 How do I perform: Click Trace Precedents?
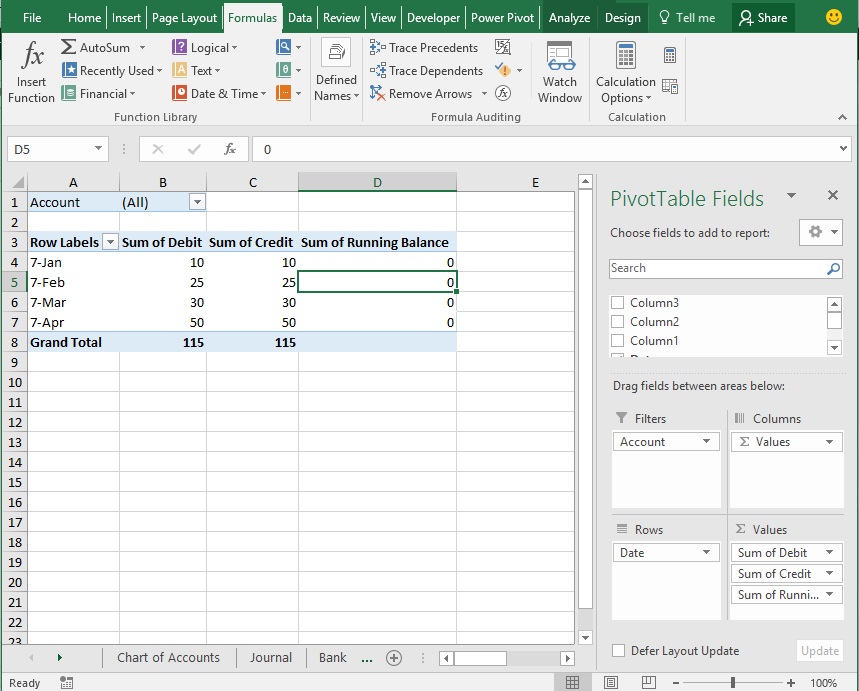click(x=423, y=48)
